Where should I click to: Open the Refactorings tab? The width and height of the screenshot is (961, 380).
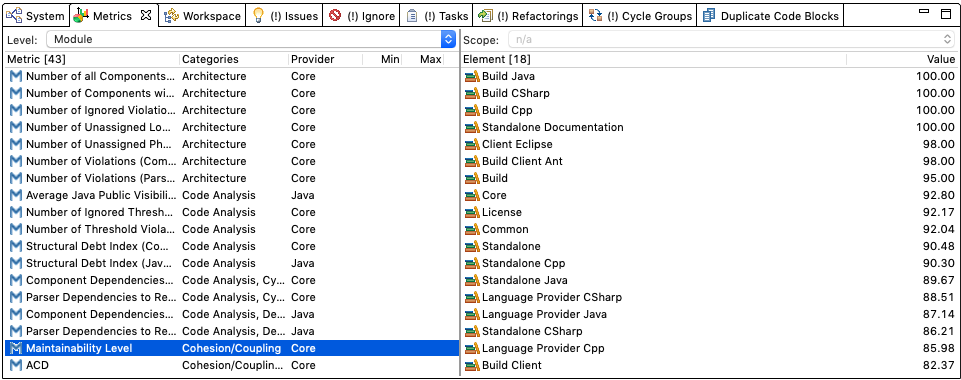pos(528,16)
